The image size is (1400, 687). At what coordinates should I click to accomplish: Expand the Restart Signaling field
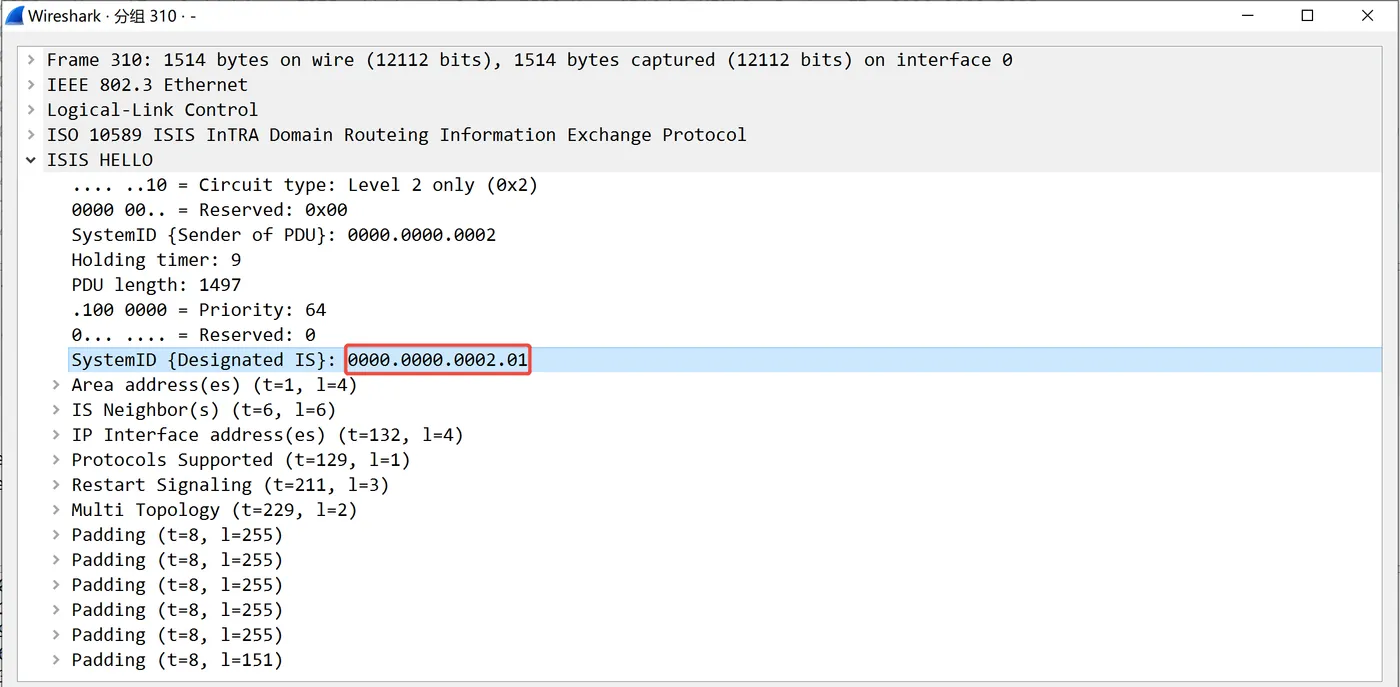click(57, 485)
